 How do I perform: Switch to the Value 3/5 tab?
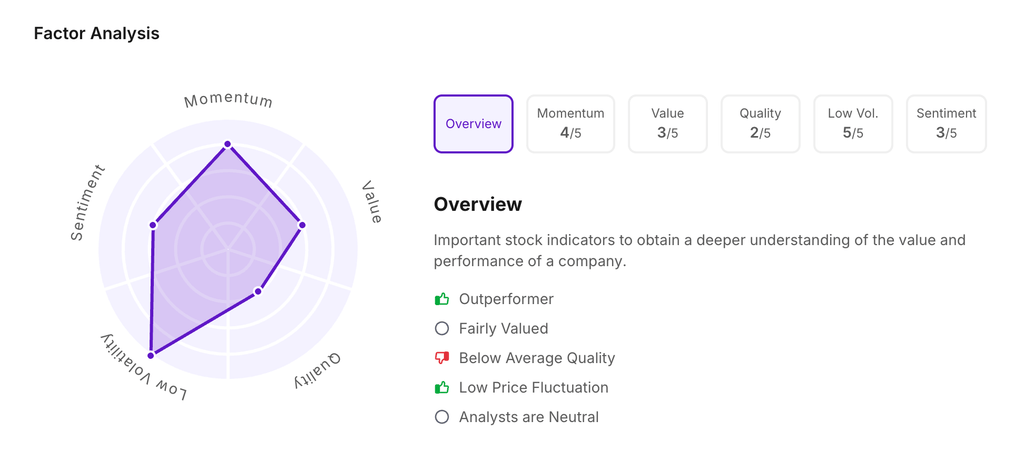coord(667,124)
